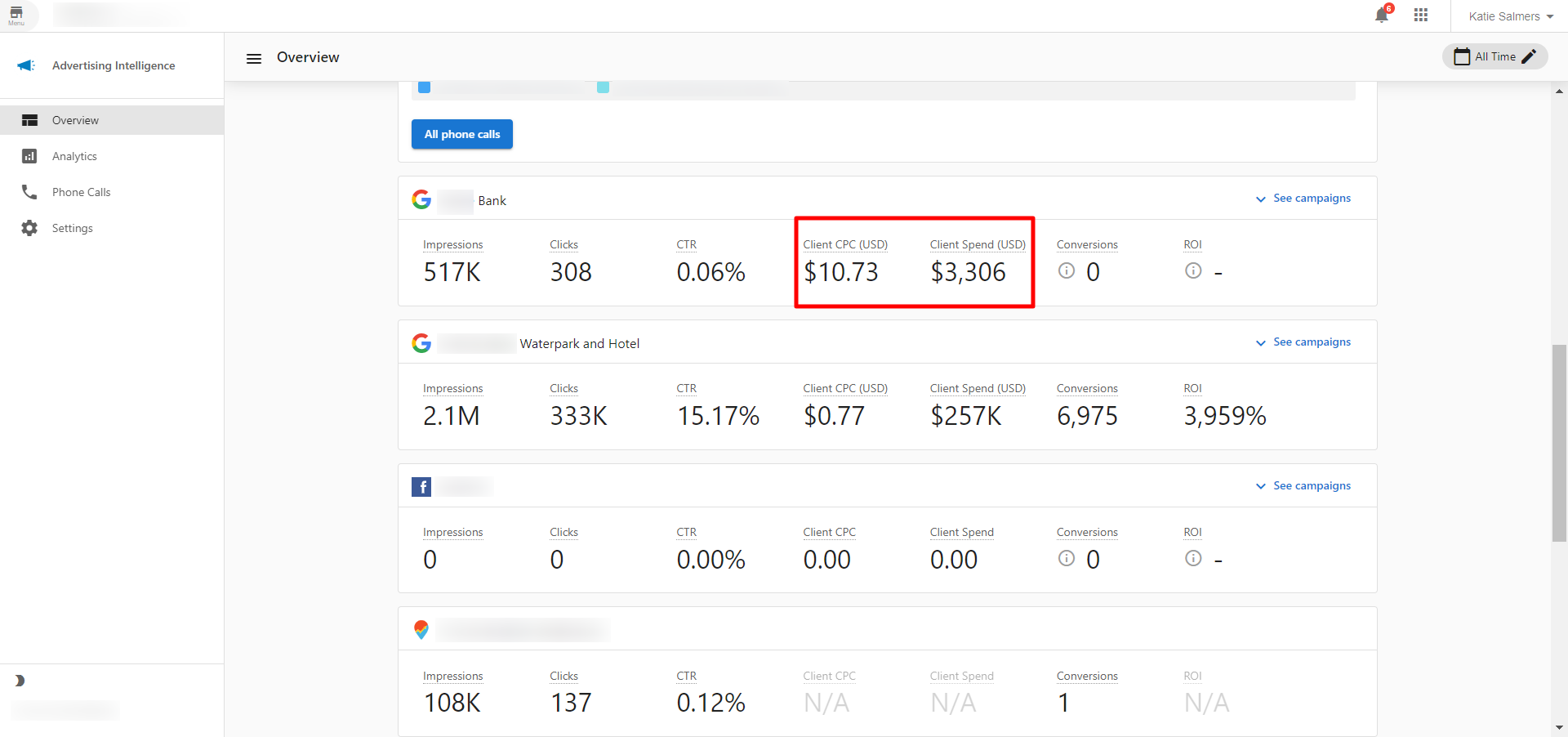This screenshot has height=737, width=1568.
Task: Open notifications via the bell icon
Action: (1381, 15)
